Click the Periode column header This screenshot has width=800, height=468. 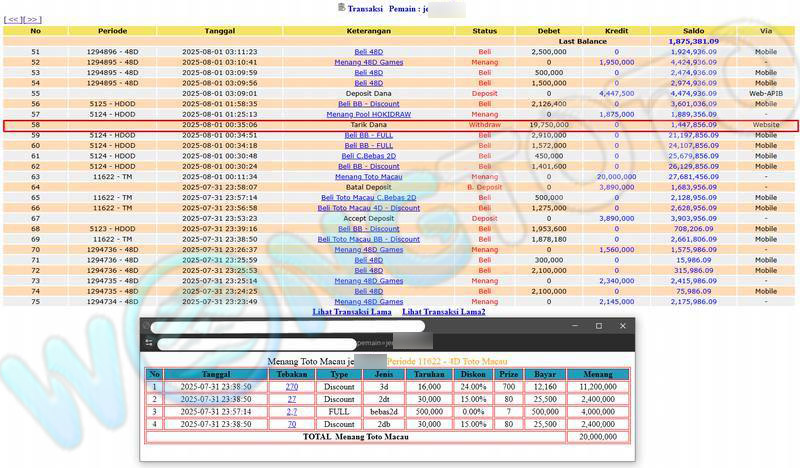pyautogui.click(x=112, y=31)
